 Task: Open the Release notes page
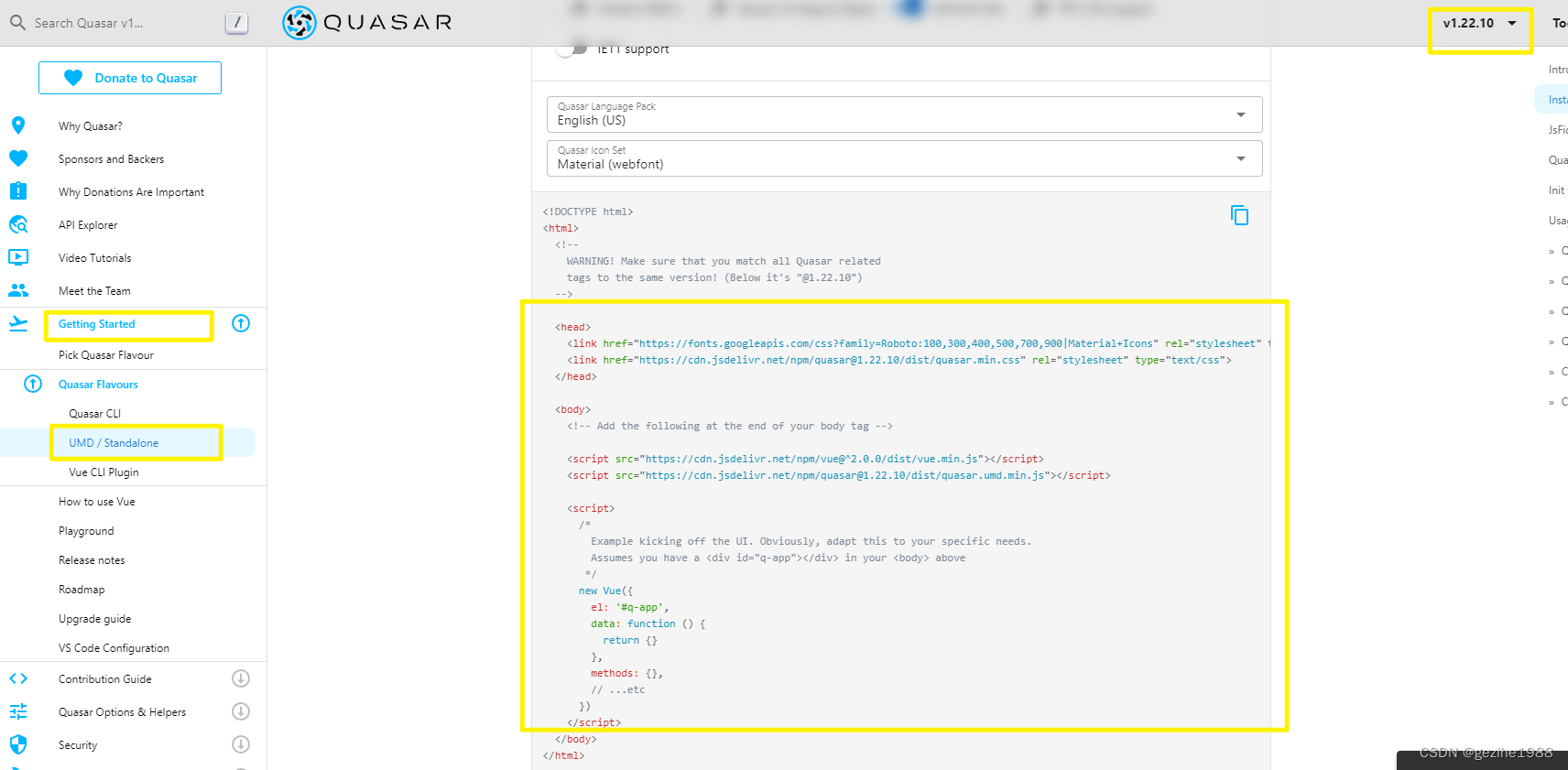tap(92, 560)
